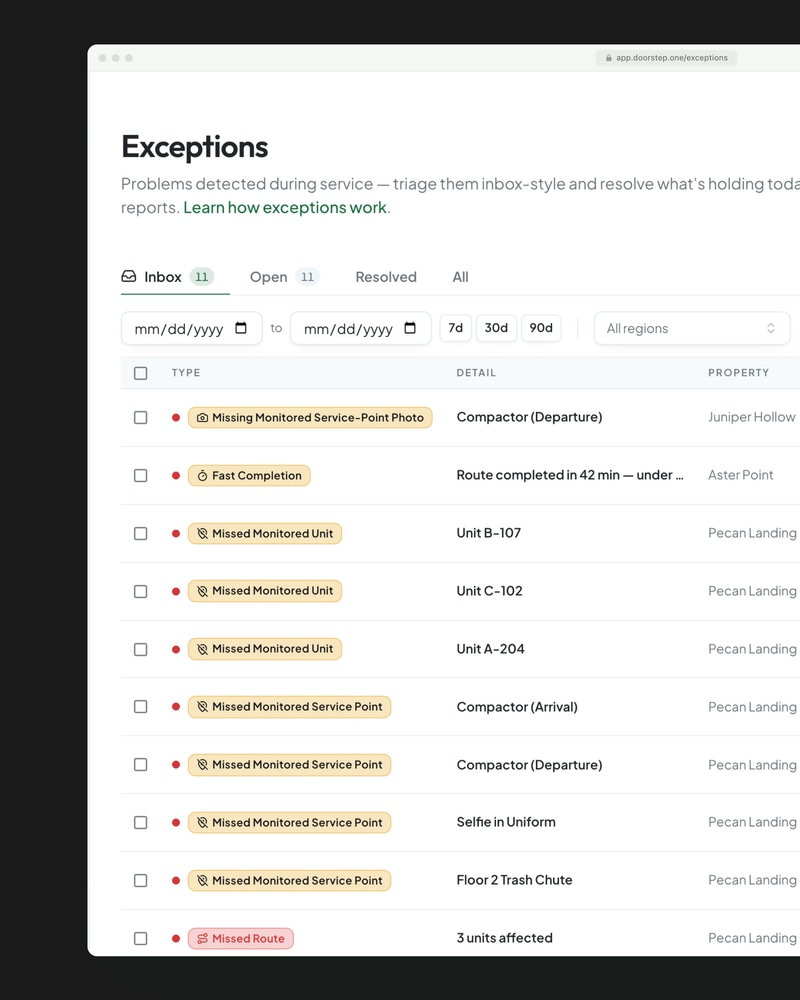This screenshot has width=800, height=1000.
Task: Click the 'Aster Point' property cell
Action: click(x=740, y=475)
